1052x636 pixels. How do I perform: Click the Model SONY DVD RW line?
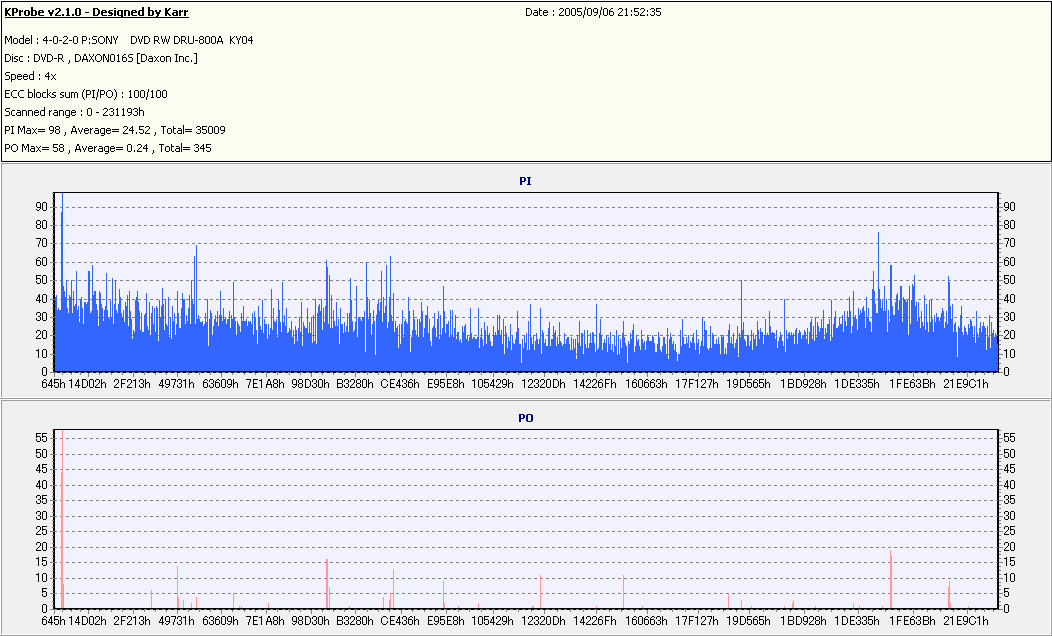coord(129,40)
